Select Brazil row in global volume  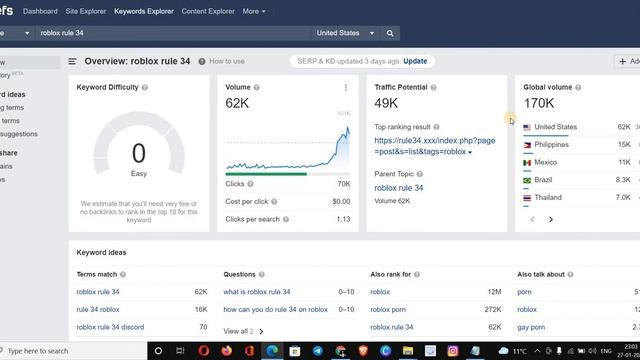(x=543, y=180)
